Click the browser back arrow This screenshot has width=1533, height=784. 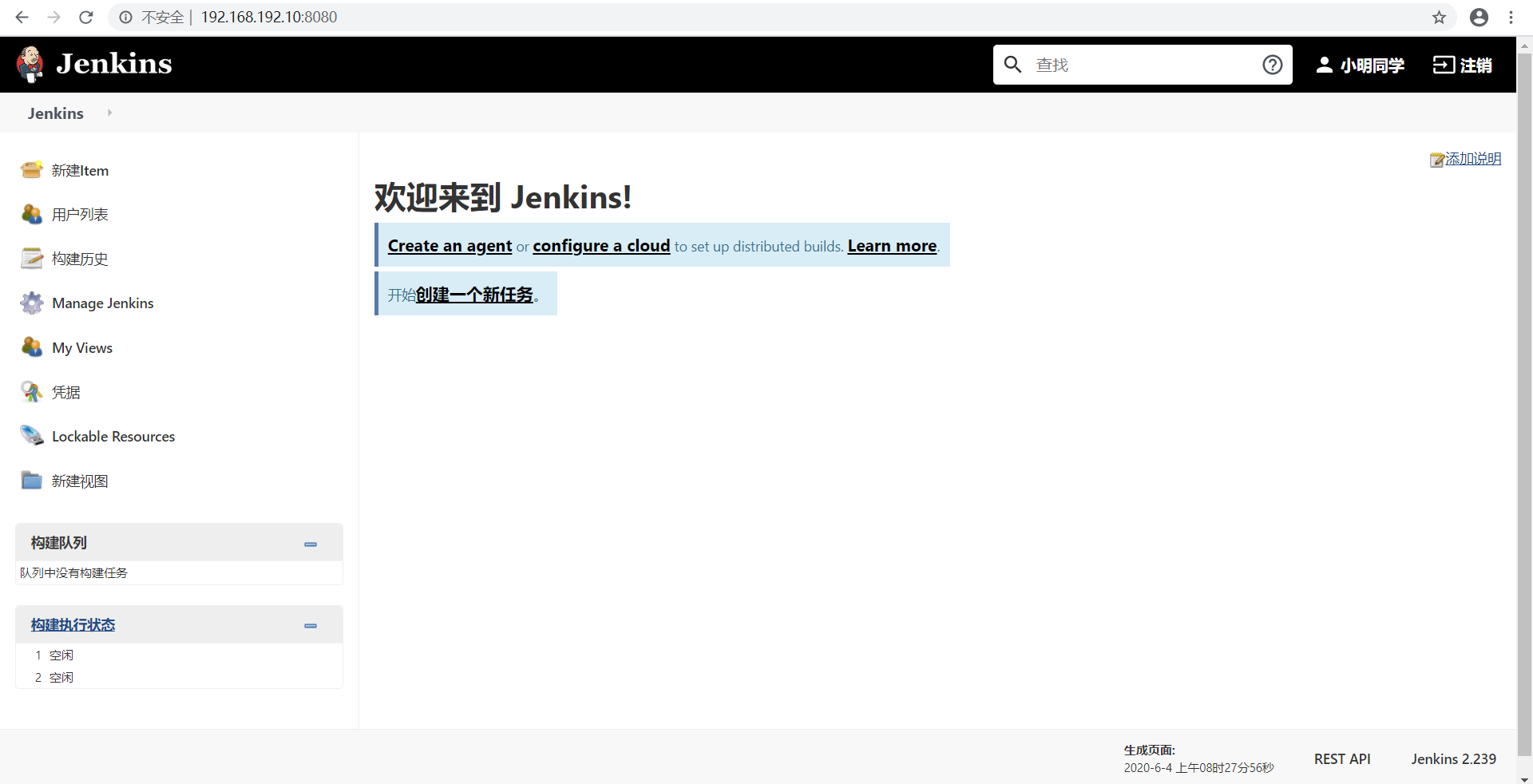pos(22,17)
